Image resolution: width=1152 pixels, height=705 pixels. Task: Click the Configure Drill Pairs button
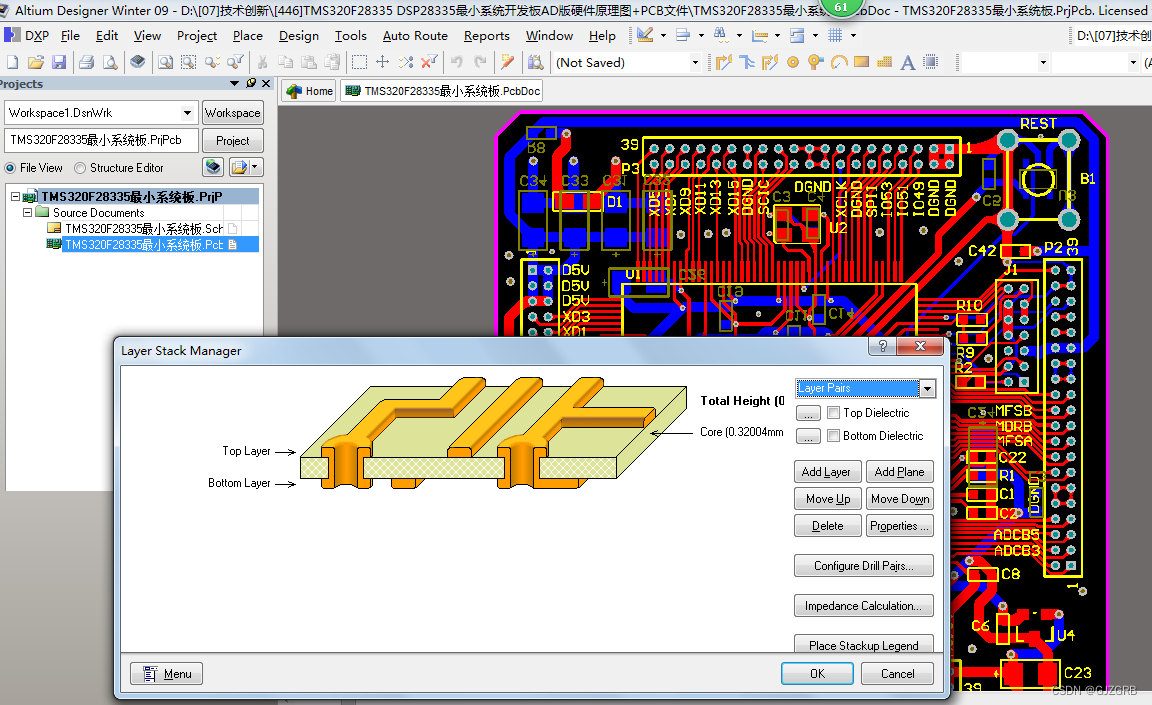(x=864, y=565)
